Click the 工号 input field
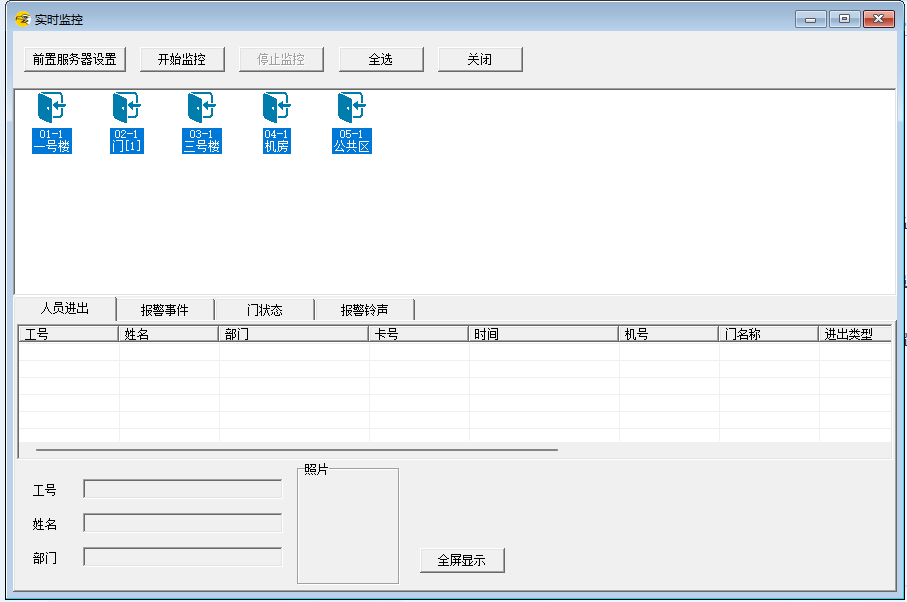This screenshot has width=907, height=602. [183, 489]
